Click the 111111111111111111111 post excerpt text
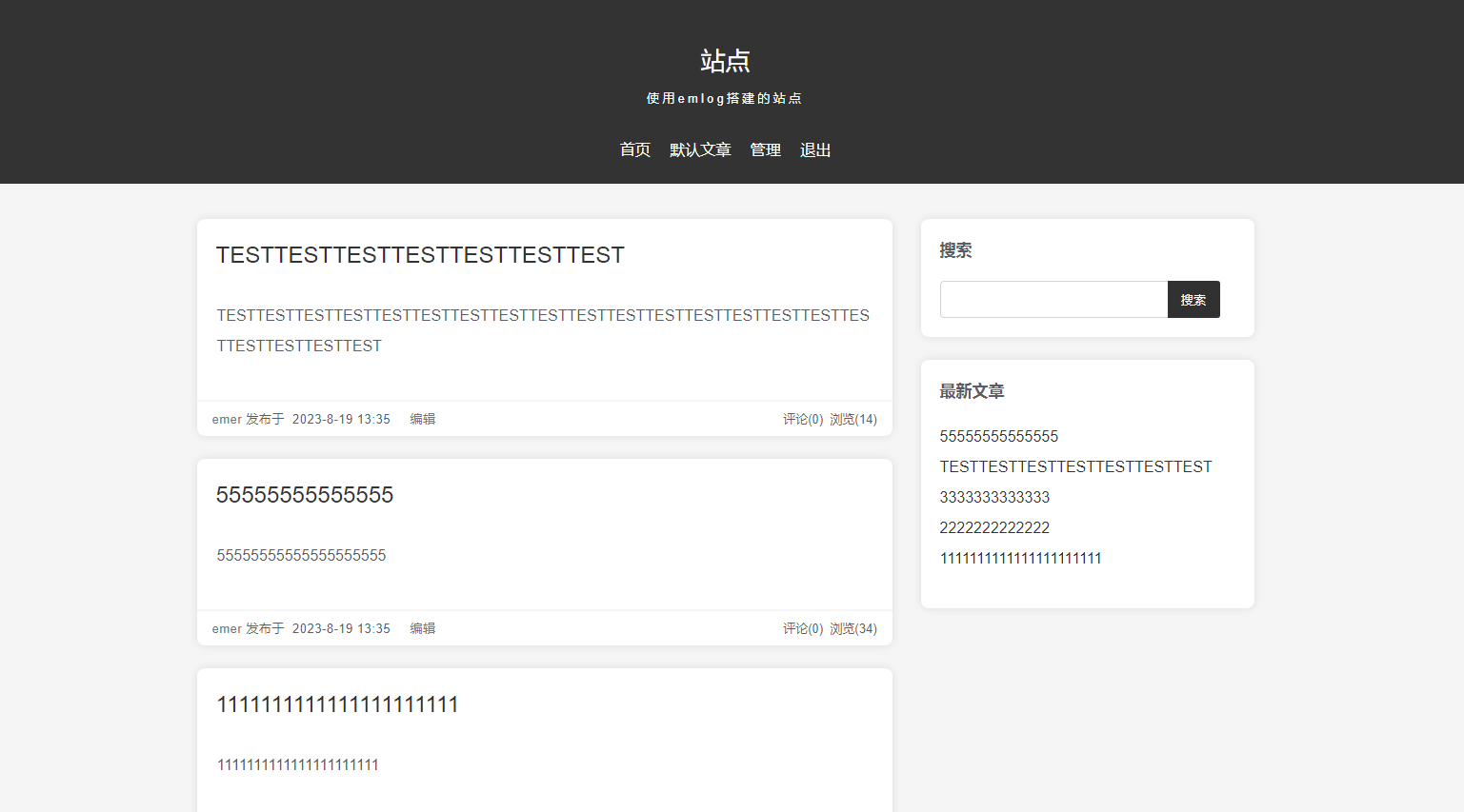This screenshot has height=812, width=1464. tap(298, 764)
